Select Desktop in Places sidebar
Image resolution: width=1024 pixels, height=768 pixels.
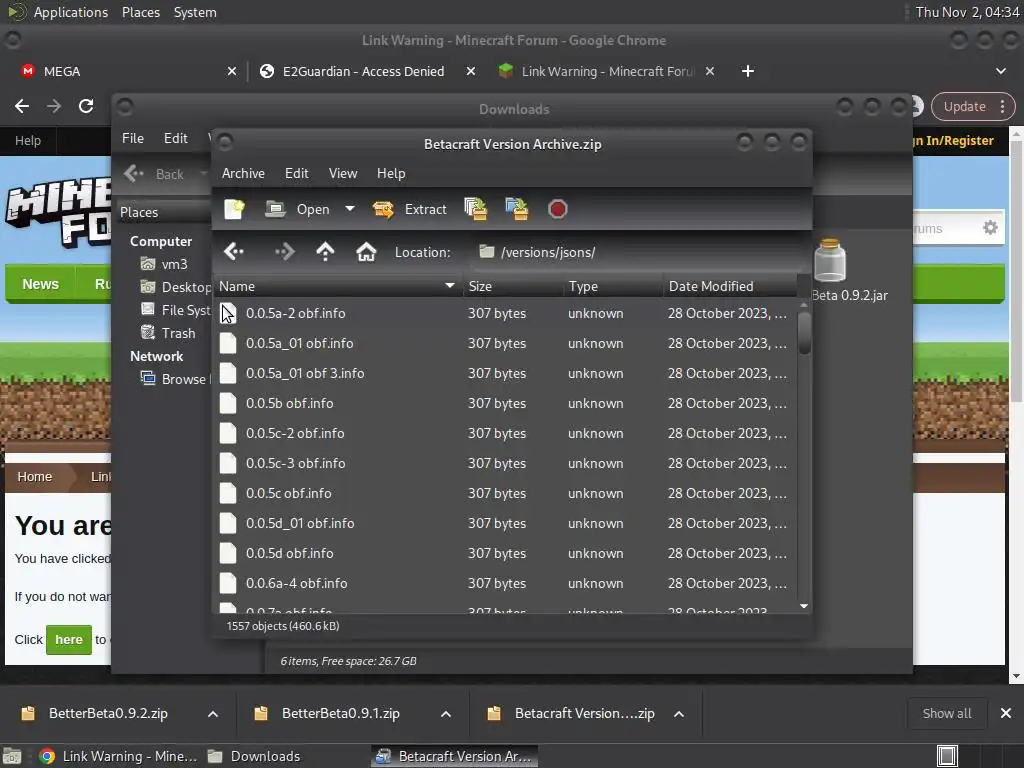176,287
